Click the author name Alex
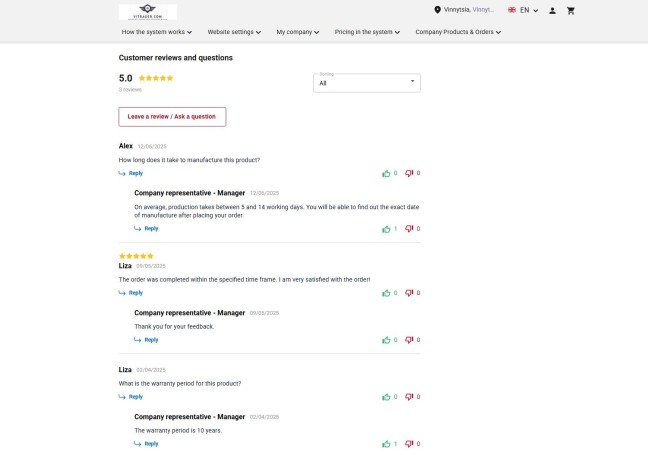This screenshot has width=648, height=455. point(126,146)
